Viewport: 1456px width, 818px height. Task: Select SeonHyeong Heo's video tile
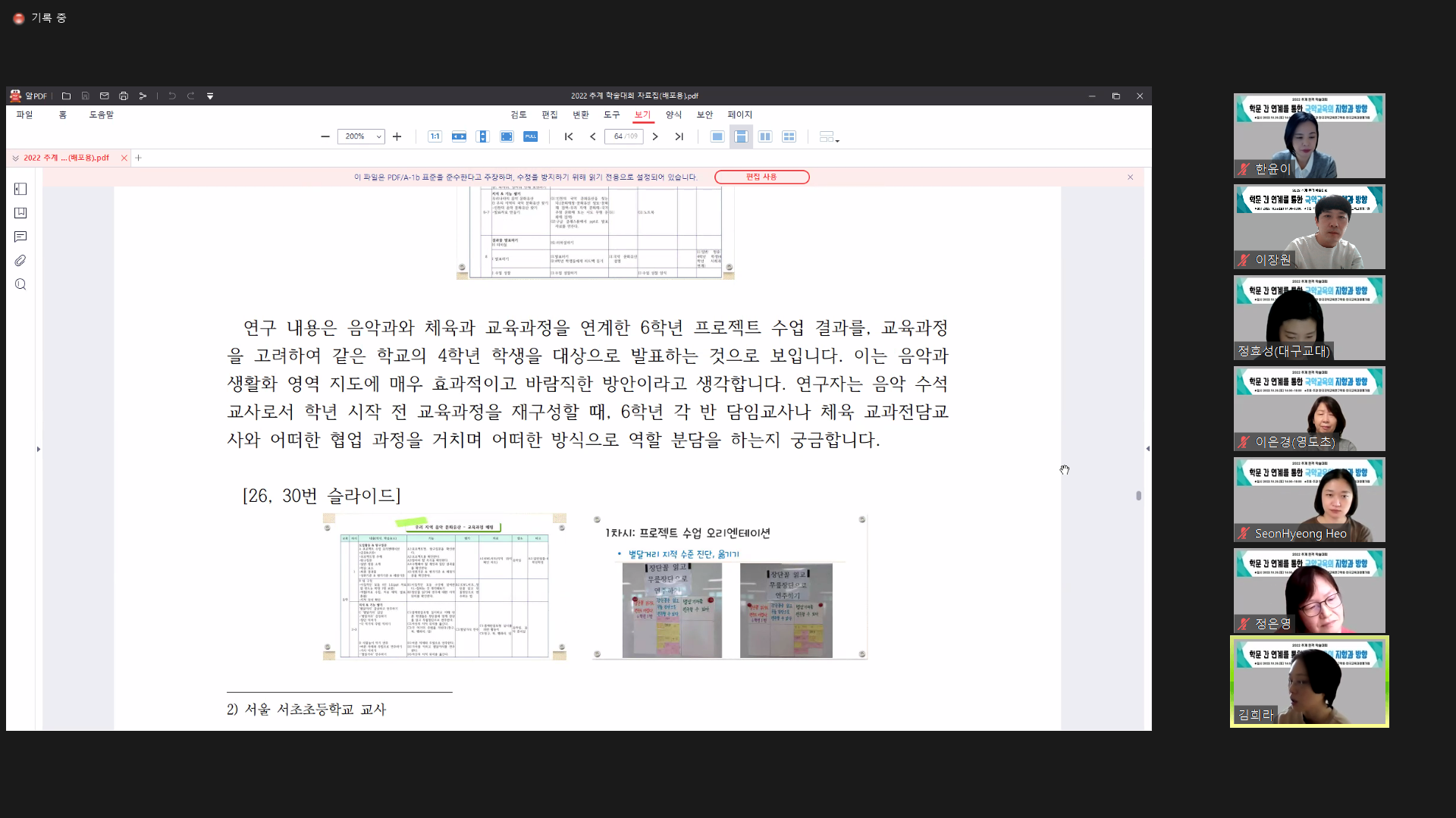(x=1309, y=500)
